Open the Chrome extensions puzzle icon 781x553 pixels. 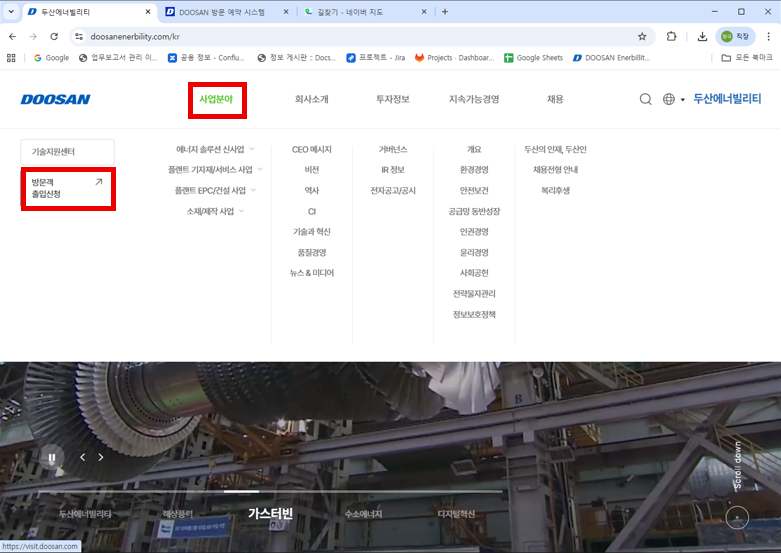672,36
